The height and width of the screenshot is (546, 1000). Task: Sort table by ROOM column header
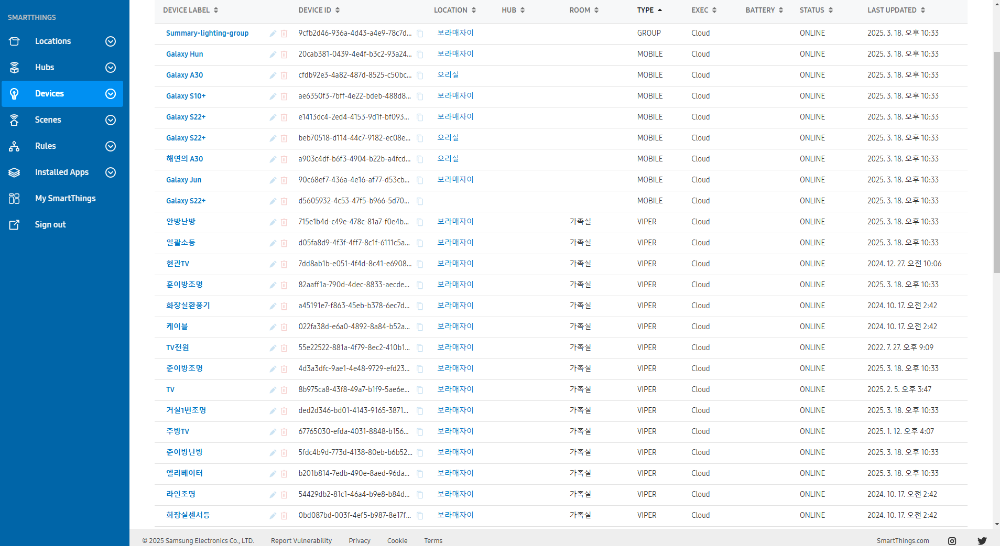(x=584, y=10)
